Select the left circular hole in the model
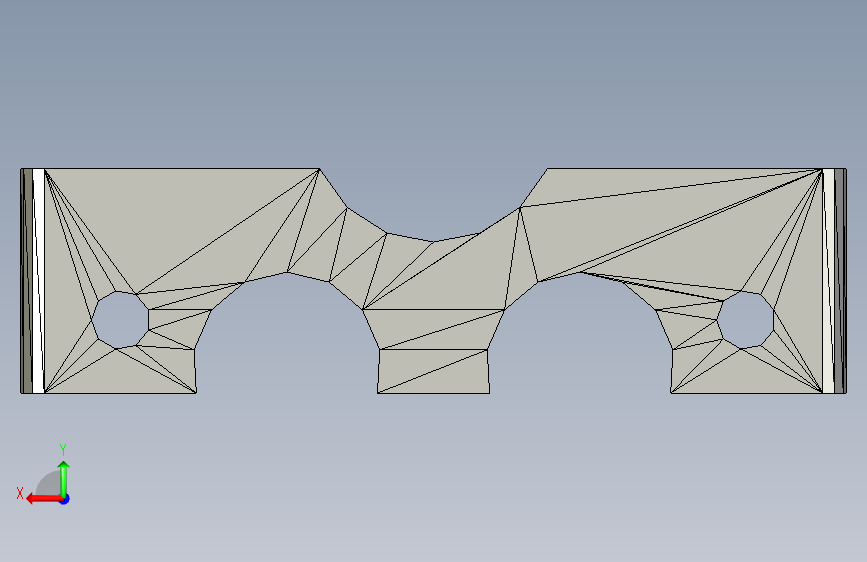The image size is (867, 562). [x=120, y=320]
